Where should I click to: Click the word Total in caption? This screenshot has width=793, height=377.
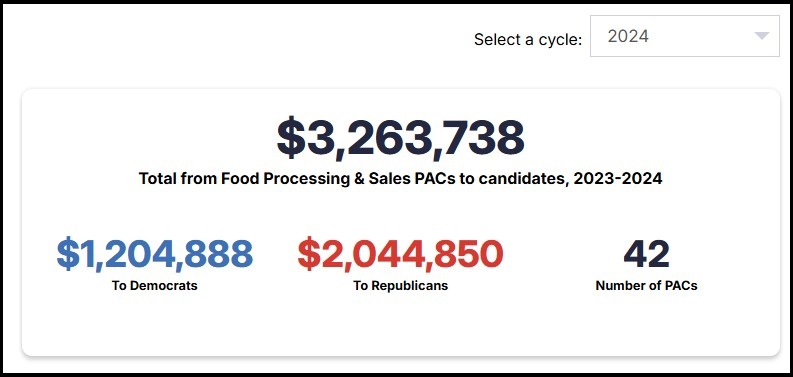(156, 179)
